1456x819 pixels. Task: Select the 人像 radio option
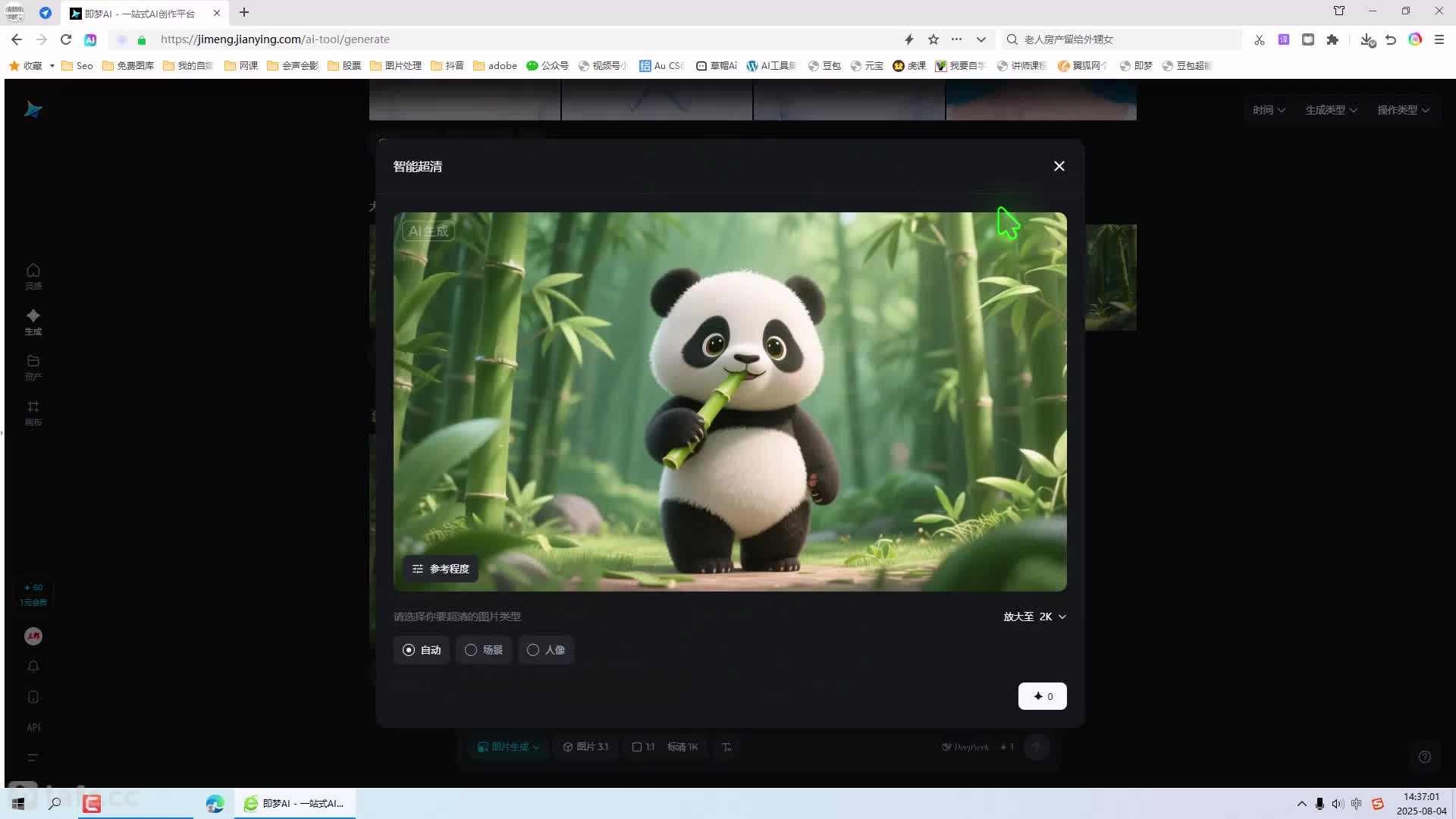click(x=546, y=650)
